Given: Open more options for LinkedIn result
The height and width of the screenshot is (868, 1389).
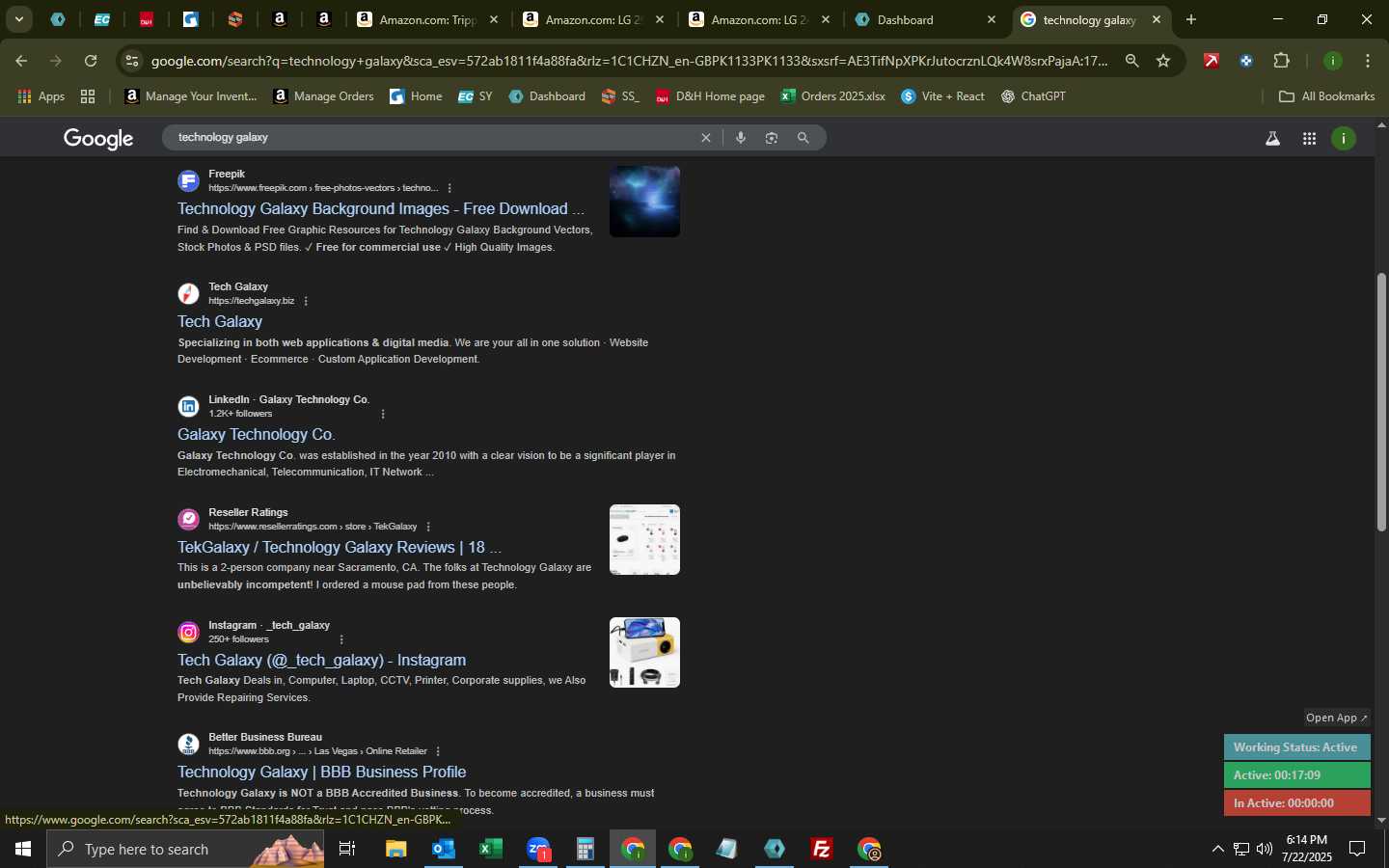Looking at the screenshot, I should 383,414.
